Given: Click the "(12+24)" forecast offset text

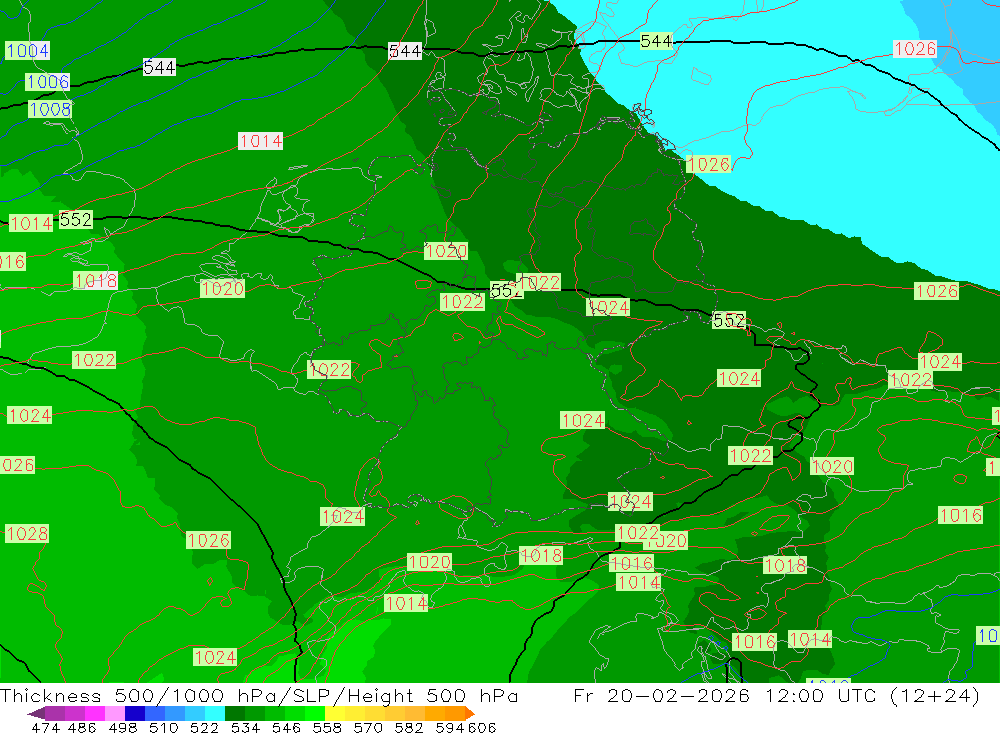Looking at the screenshot, I should (932, 696).
